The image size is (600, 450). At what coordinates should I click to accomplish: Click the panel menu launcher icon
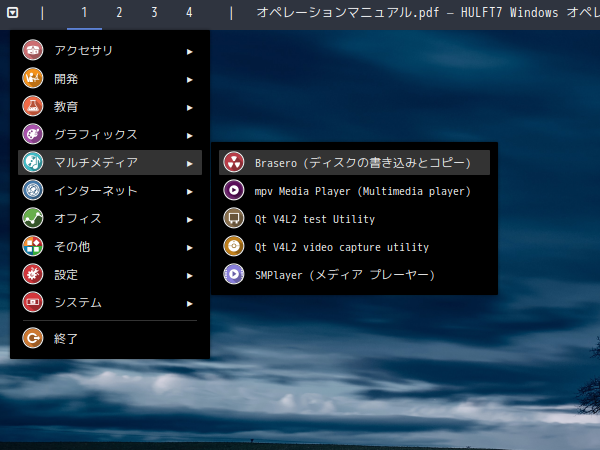click(x=13, y=13)
